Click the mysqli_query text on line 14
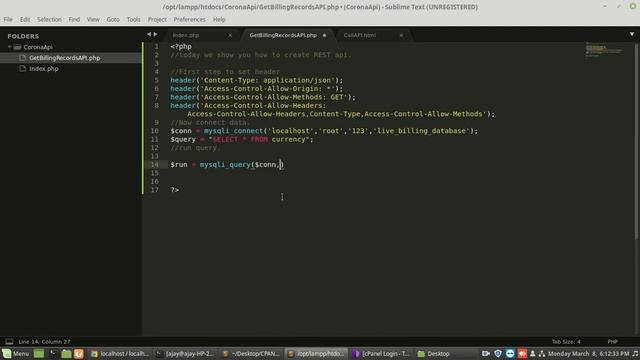This screenshot has height=360, width=640. [225, 164]
